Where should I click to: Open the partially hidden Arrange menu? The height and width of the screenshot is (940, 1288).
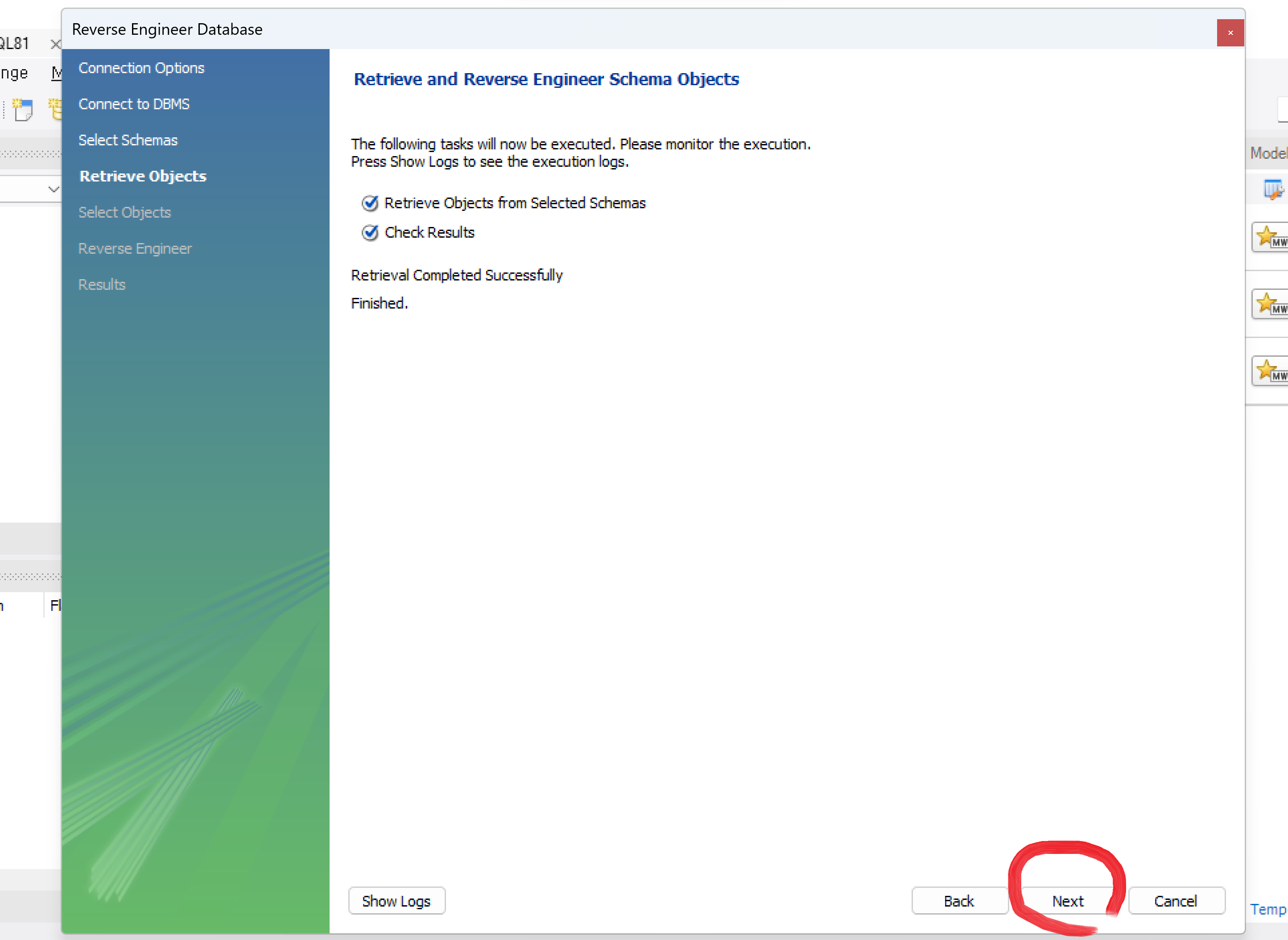coord(14,73)
